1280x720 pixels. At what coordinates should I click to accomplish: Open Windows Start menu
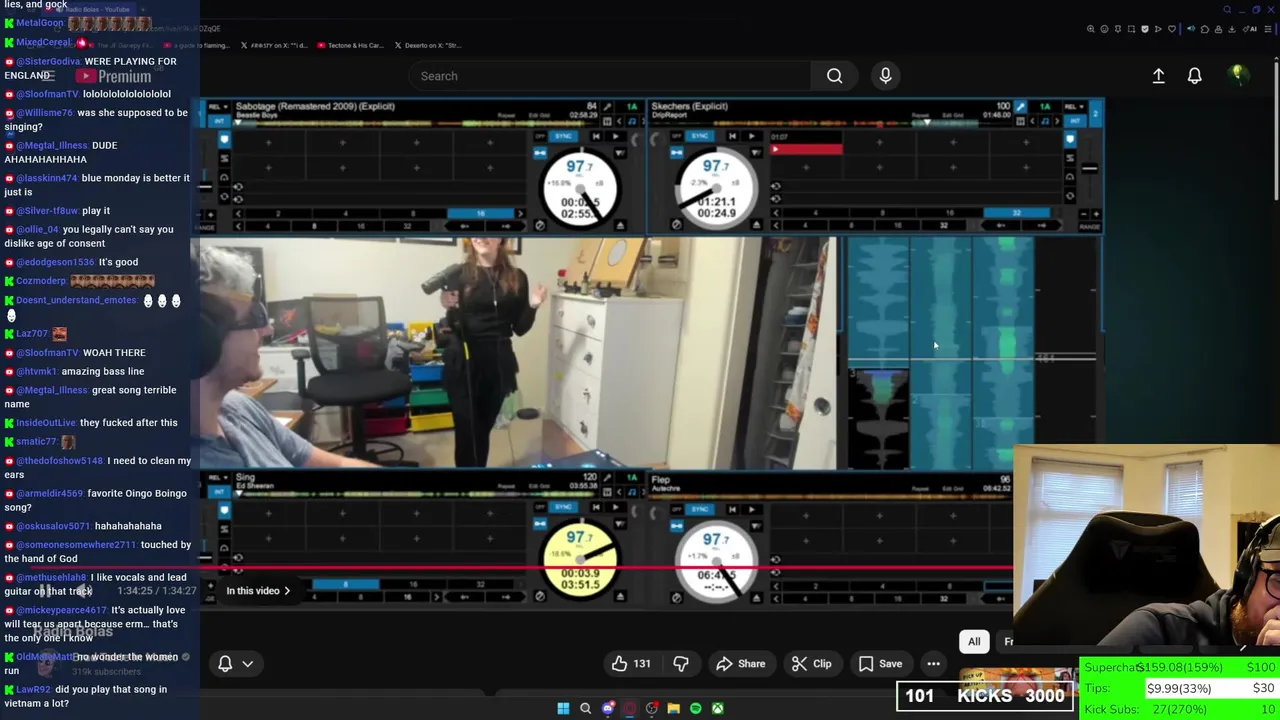(x=563, y=709)
